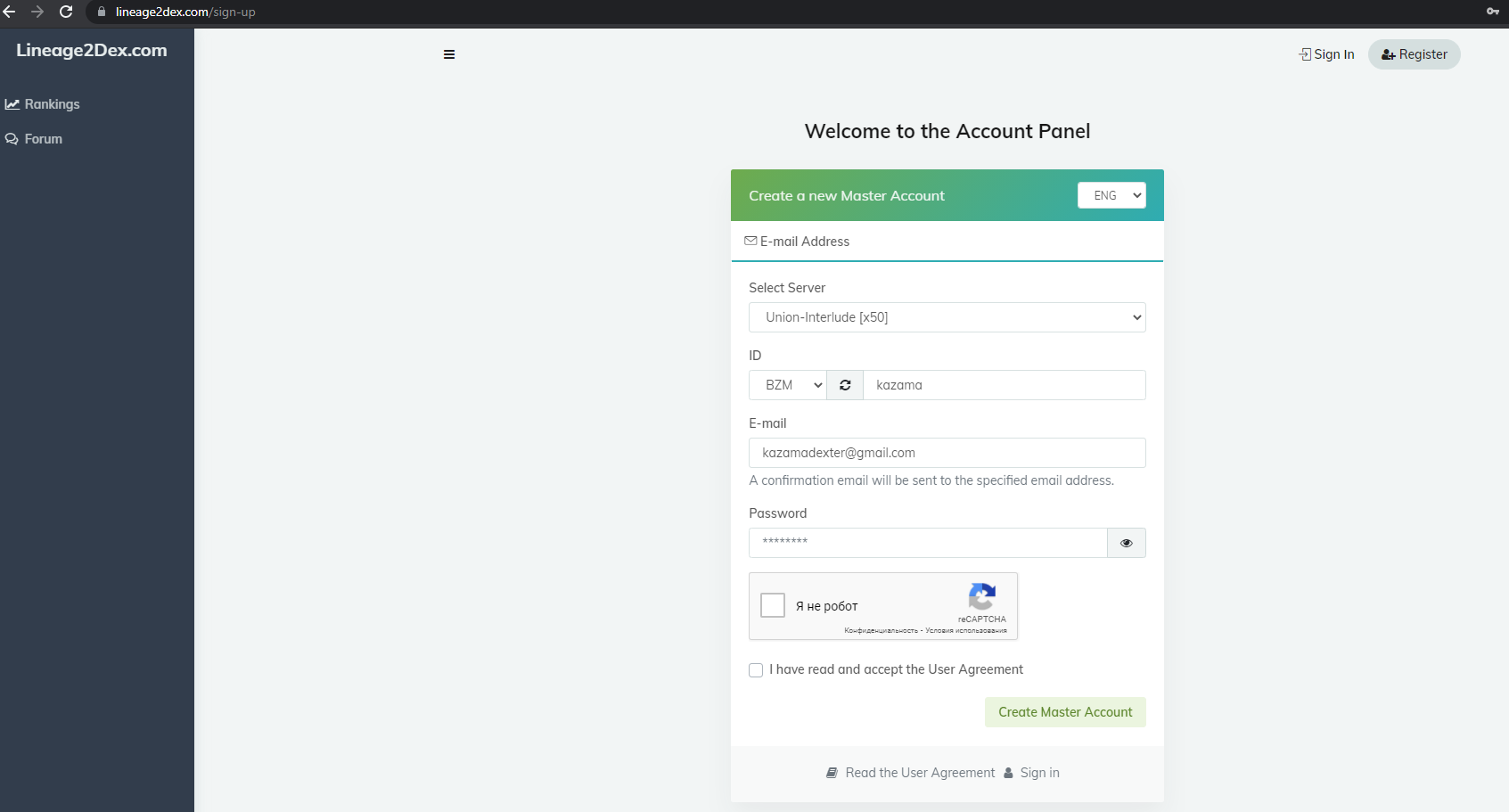Click the hamburger menu icon
The width and height of the screenshot is (1509, 812).
coord(449,54)
